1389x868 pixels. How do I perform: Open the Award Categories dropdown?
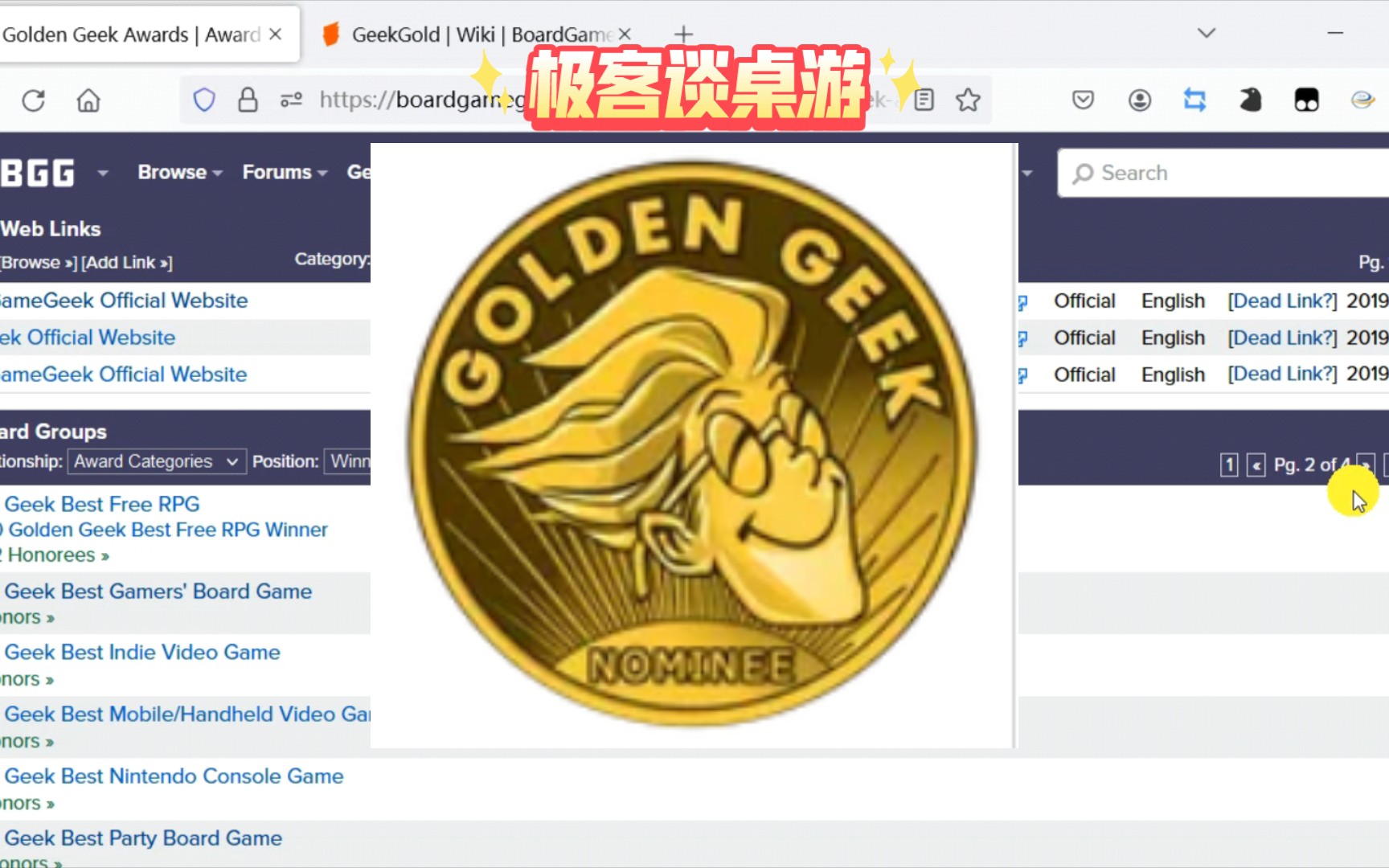point(157,461)
